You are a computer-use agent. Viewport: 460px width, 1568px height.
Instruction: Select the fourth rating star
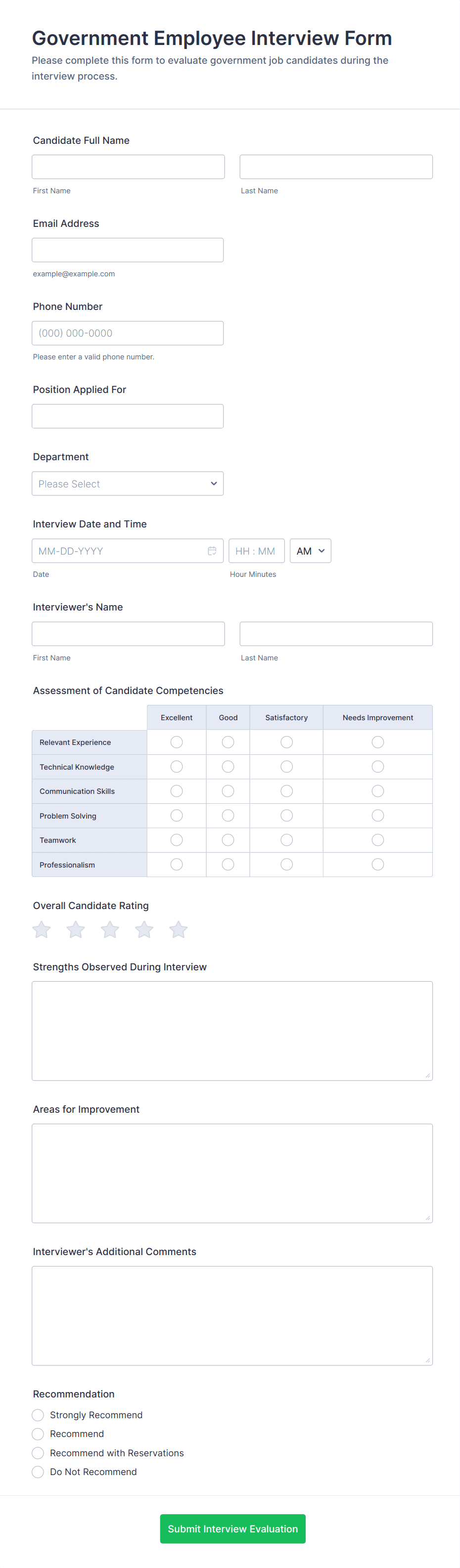point(144,929)
